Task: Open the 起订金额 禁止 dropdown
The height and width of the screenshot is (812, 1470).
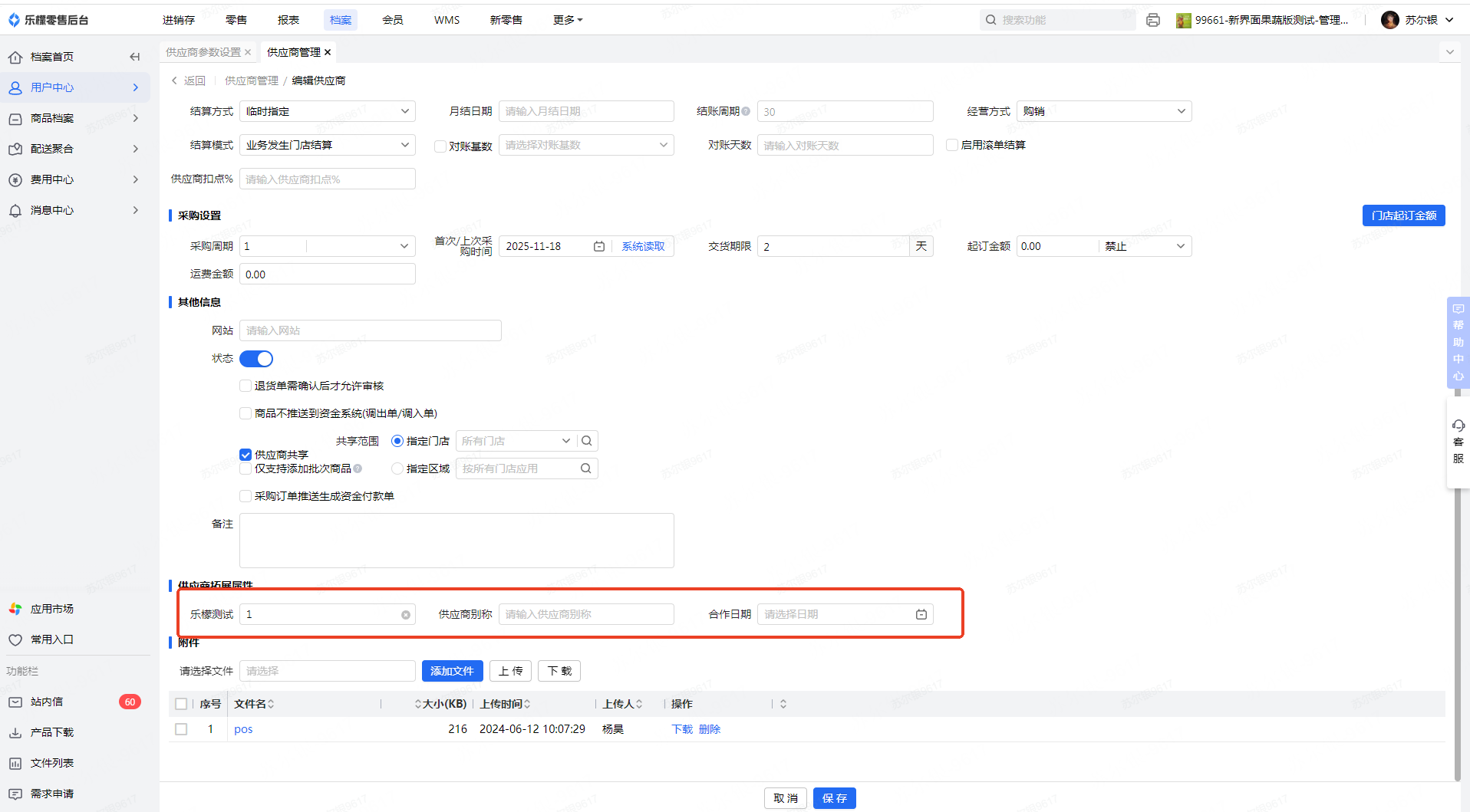Action: [x=1145, y=246]
